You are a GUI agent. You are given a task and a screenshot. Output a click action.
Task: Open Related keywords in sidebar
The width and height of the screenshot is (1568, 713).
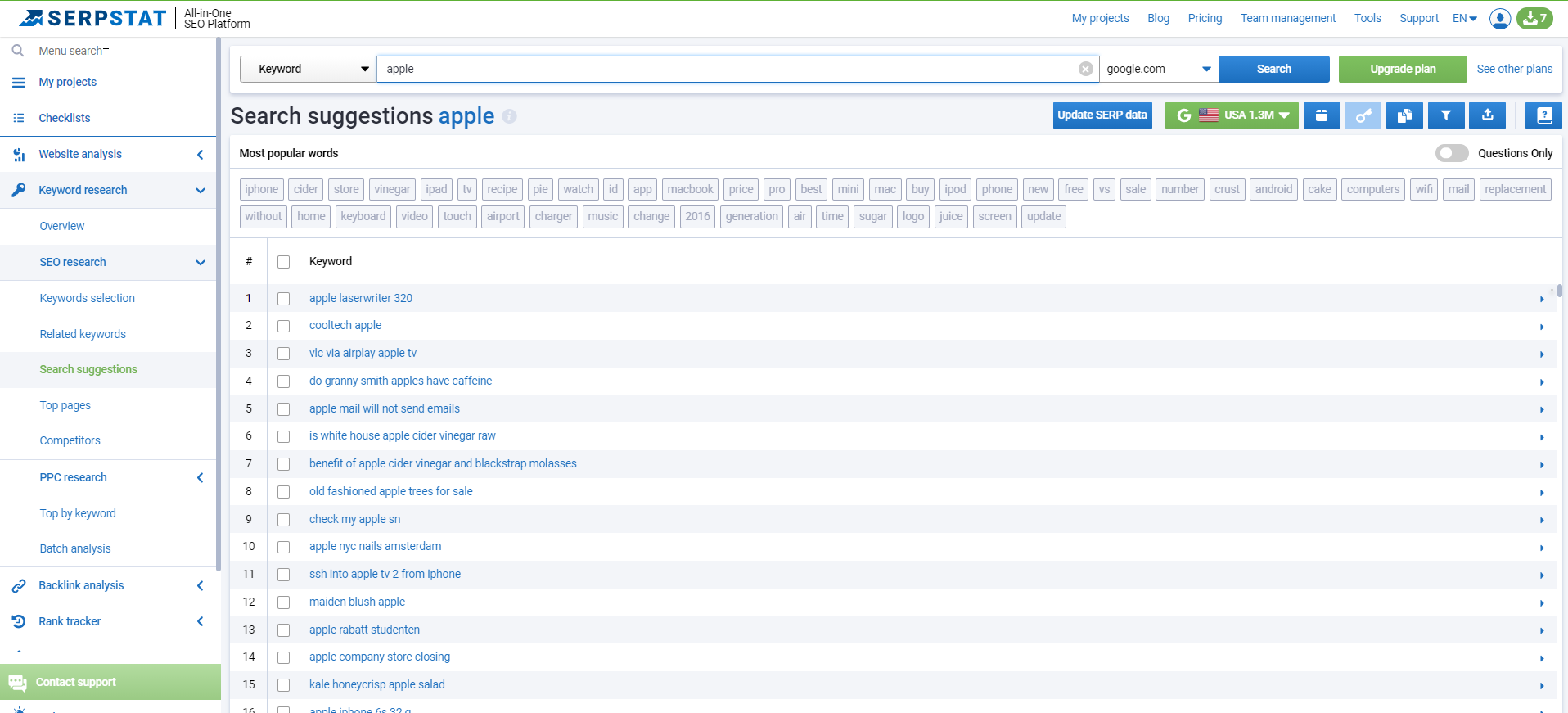pyautogui.click(x=83, y=334)
